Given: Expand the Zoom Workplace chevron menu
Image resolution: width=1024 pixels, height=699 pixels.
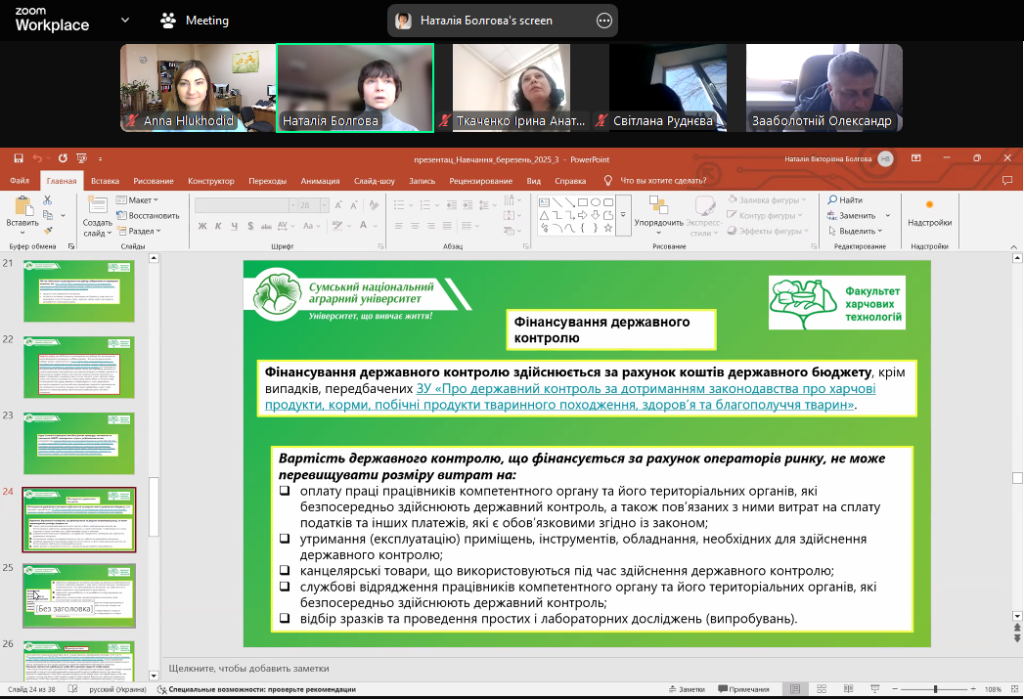Looking at the screenshot, I should coord(125,20).
